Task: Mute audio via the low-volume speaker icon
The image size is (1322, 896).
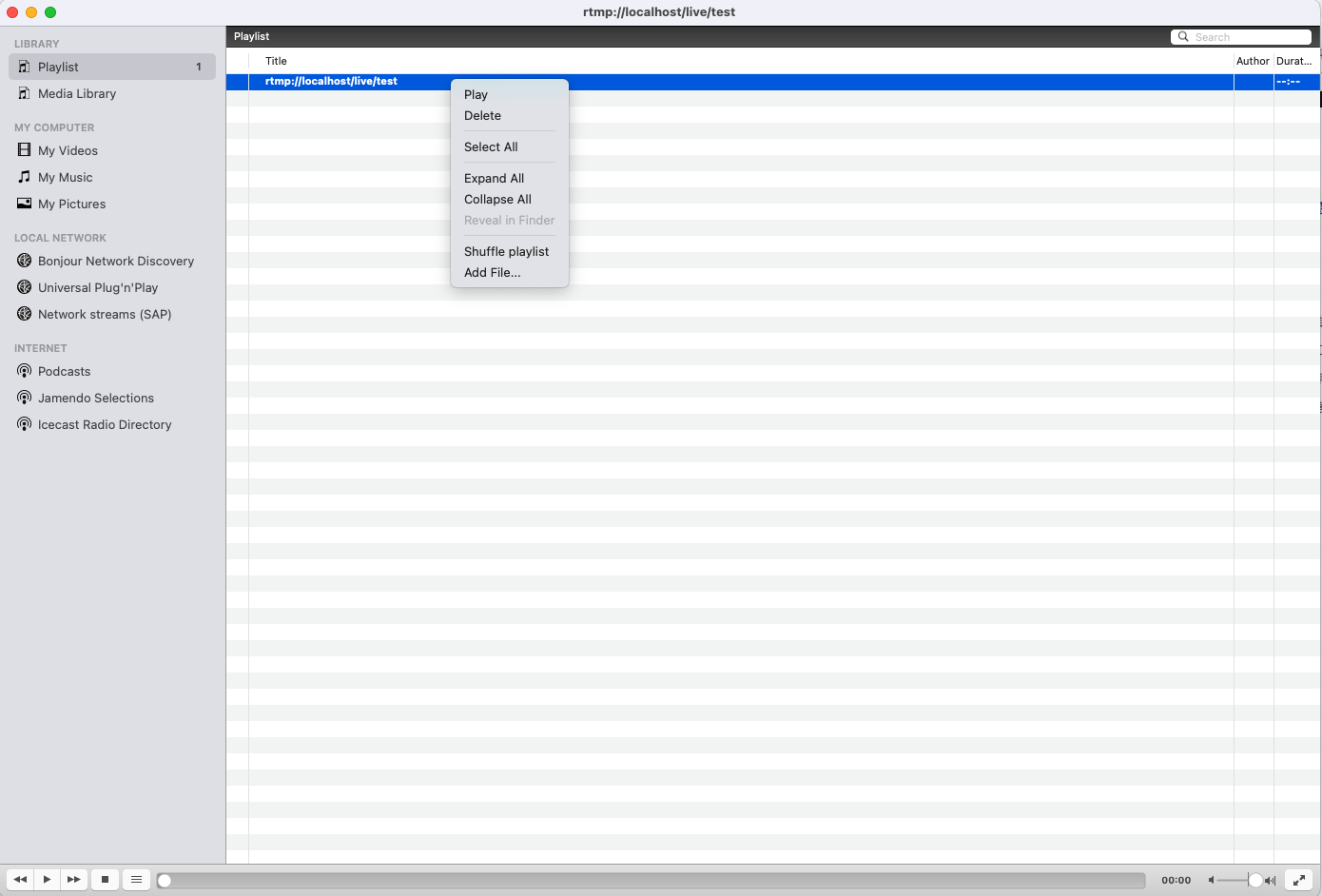Action: [1210, 880]
